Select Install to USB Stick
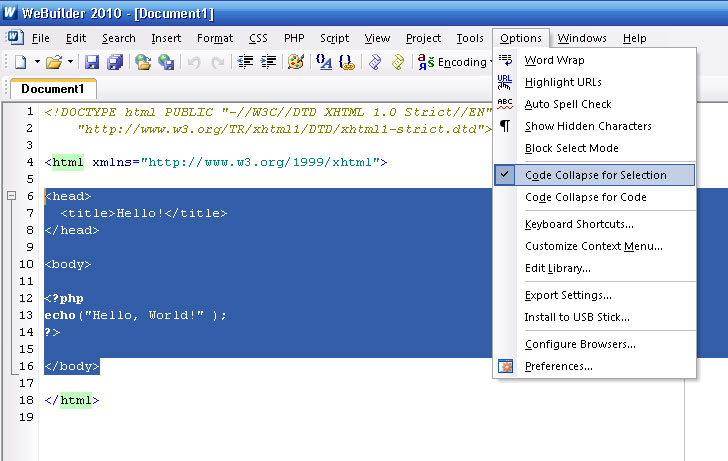This screenshot has width=728, height=461. (x=594, y=317)
